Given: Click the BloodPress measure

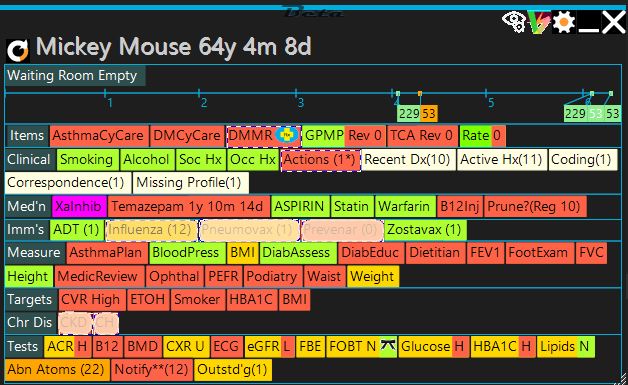Looking at the screenshot, I should pos(187,253).
